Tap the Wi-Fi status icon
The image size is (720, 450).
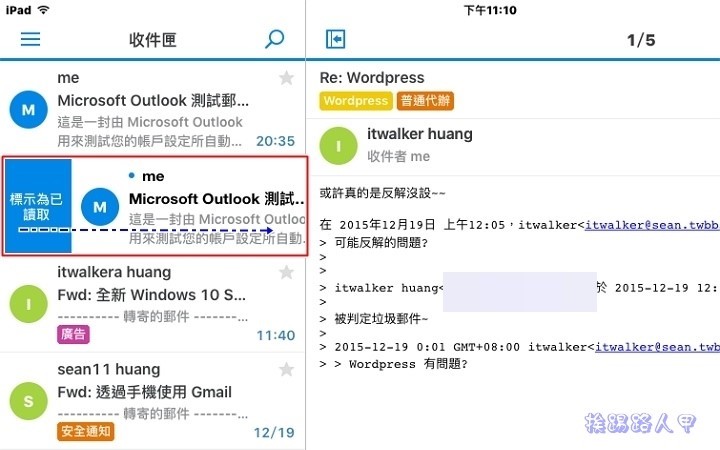point(43,10)
